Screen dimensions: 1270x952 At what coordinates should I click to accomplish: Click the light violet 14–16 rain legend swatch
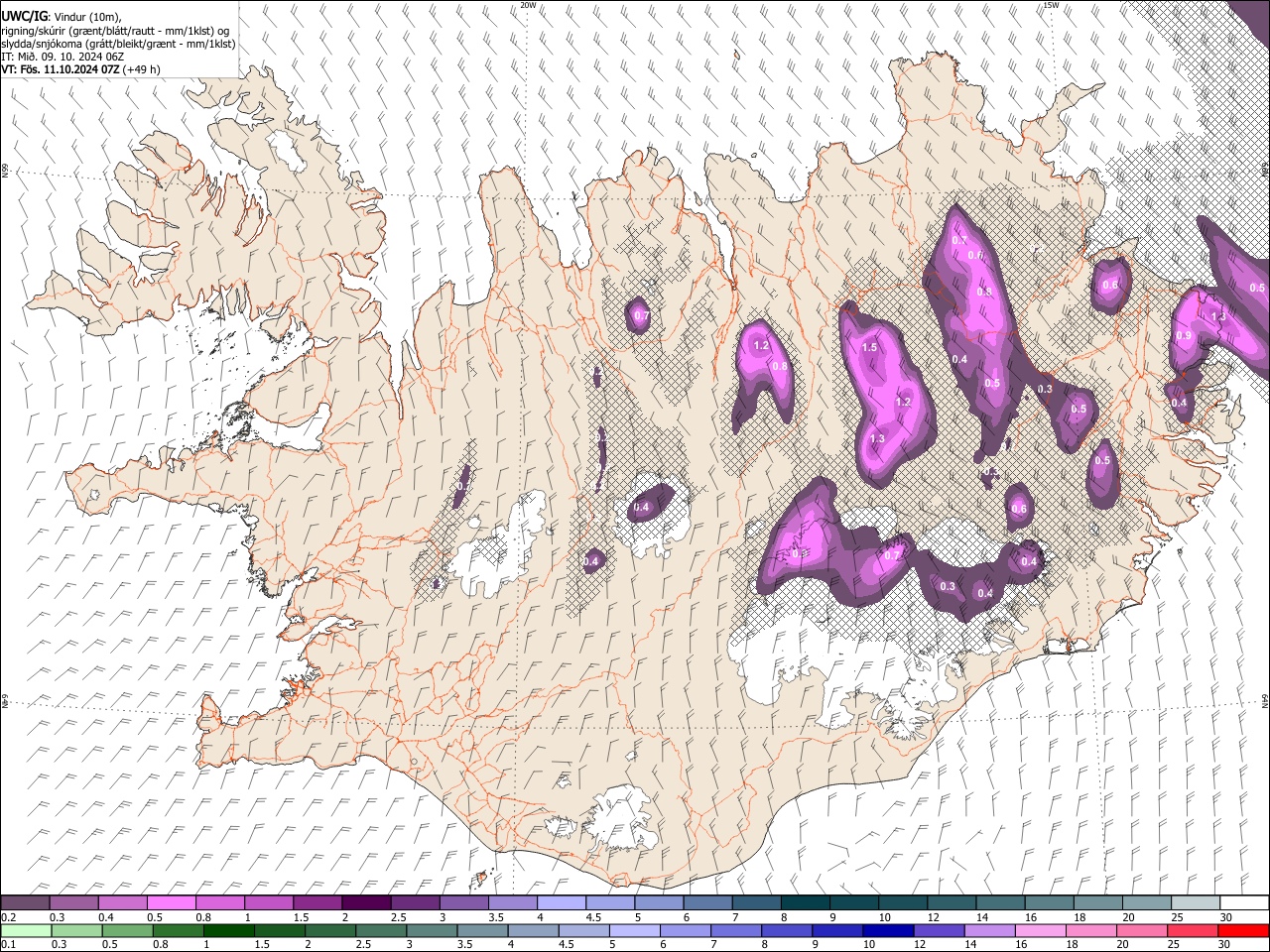tap(989, 930)
